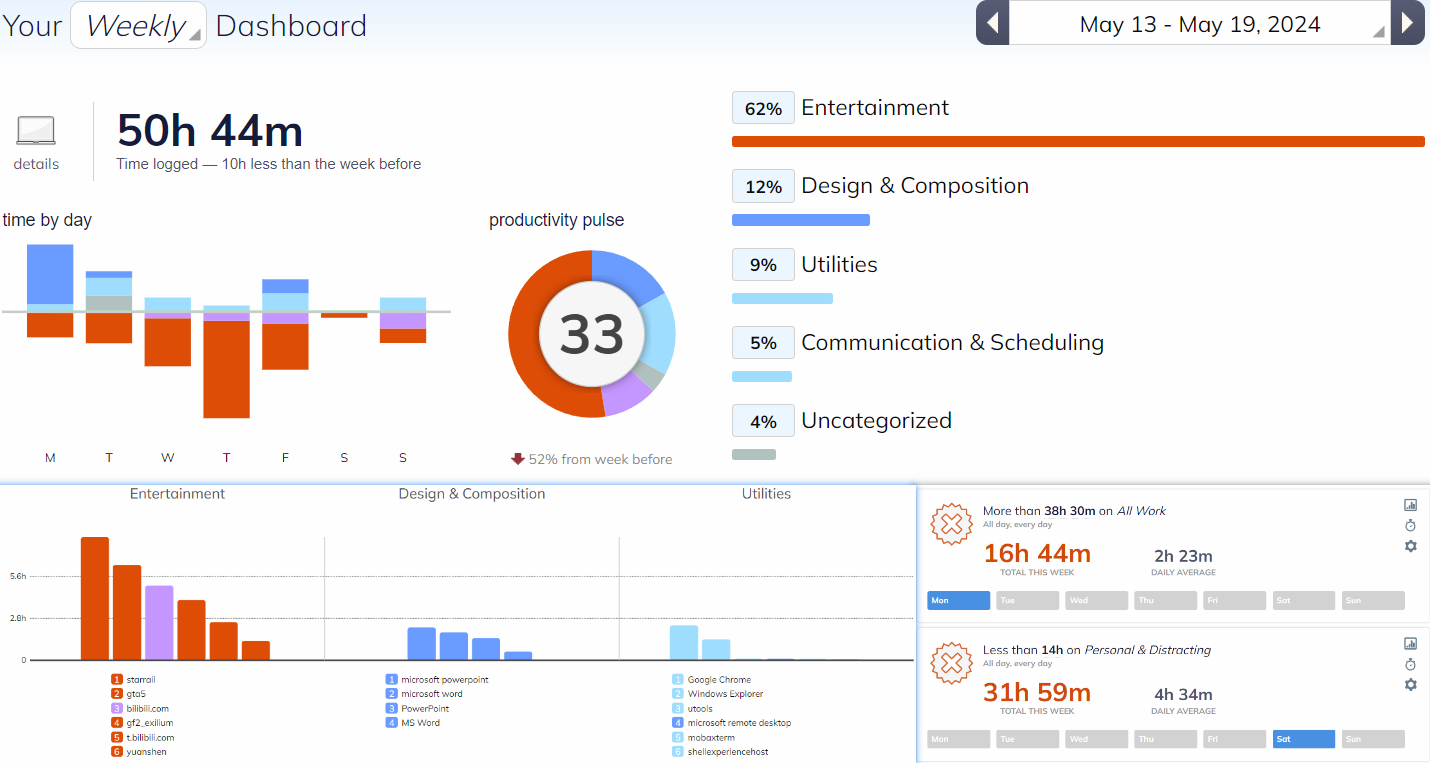The height and width of the screenshot is (763, 1430).
Task: Open the laptop details icon
Action: 36,131
